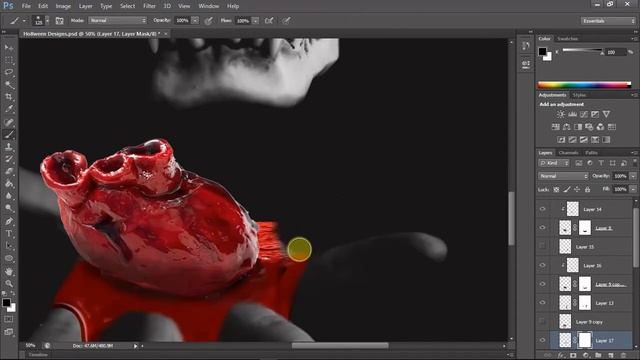Click the foreground color swatch in Color panel
640x360 pixels.
pos(542,51)
